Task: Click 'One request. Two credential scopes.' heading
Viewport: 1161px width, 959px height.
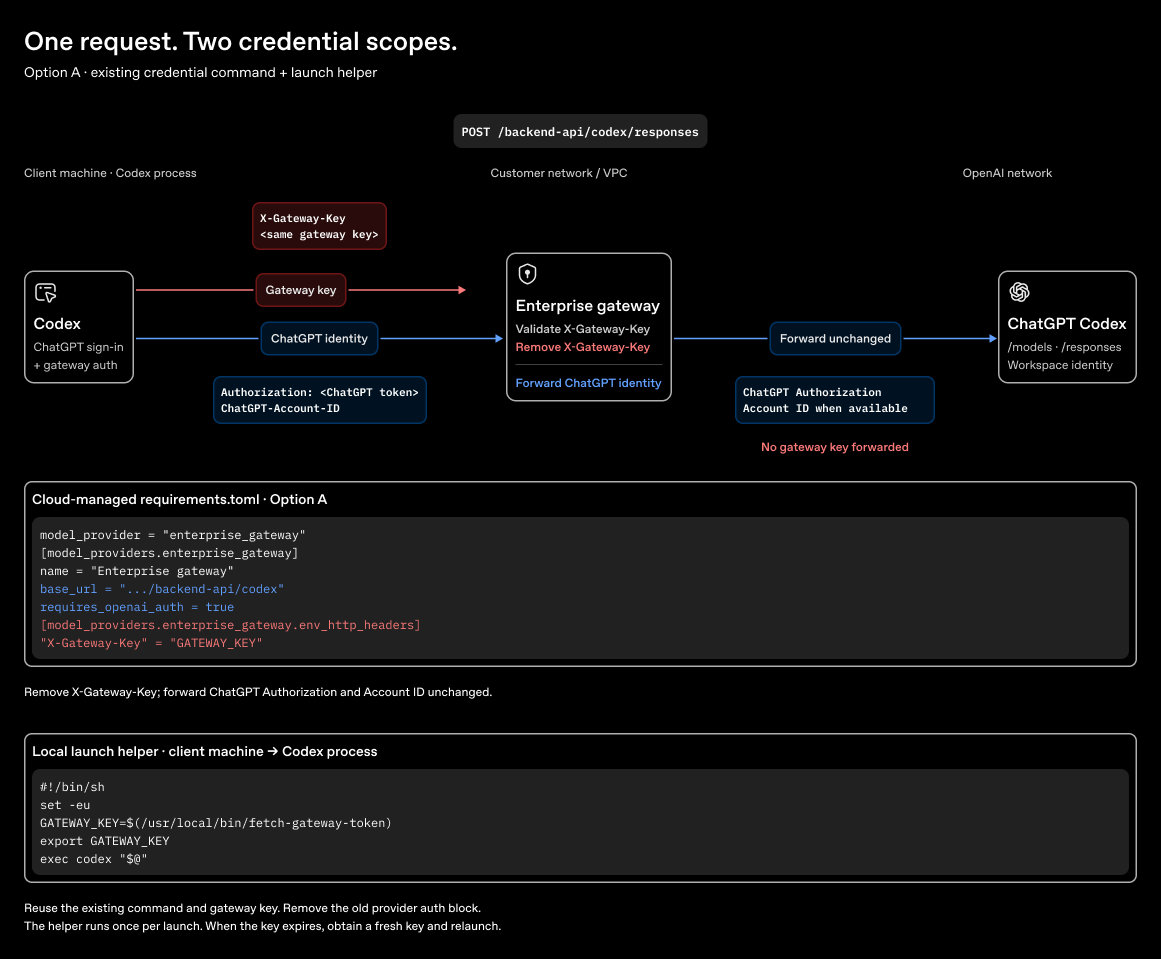Action: coord(241,41)
